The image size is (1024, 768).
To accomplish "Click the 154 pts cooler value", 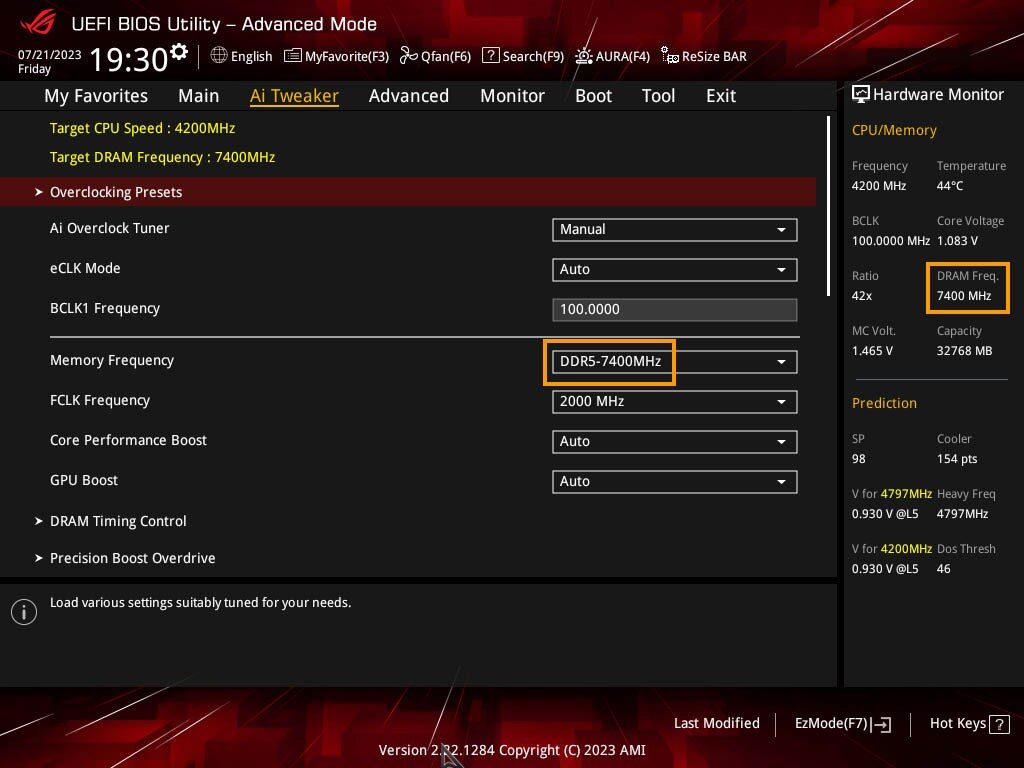I will (957, 459).
